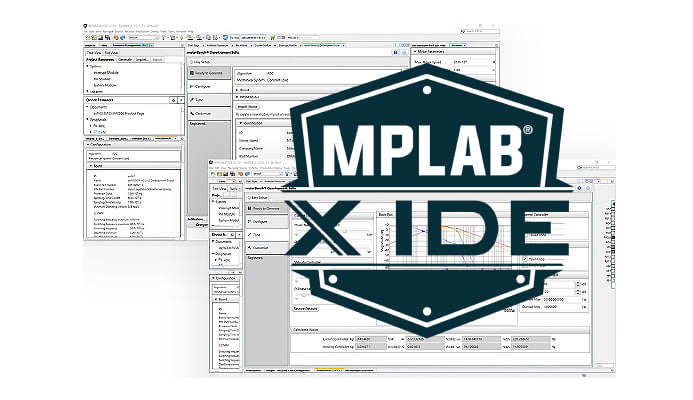Click search field at top of back window

(480, 31)
